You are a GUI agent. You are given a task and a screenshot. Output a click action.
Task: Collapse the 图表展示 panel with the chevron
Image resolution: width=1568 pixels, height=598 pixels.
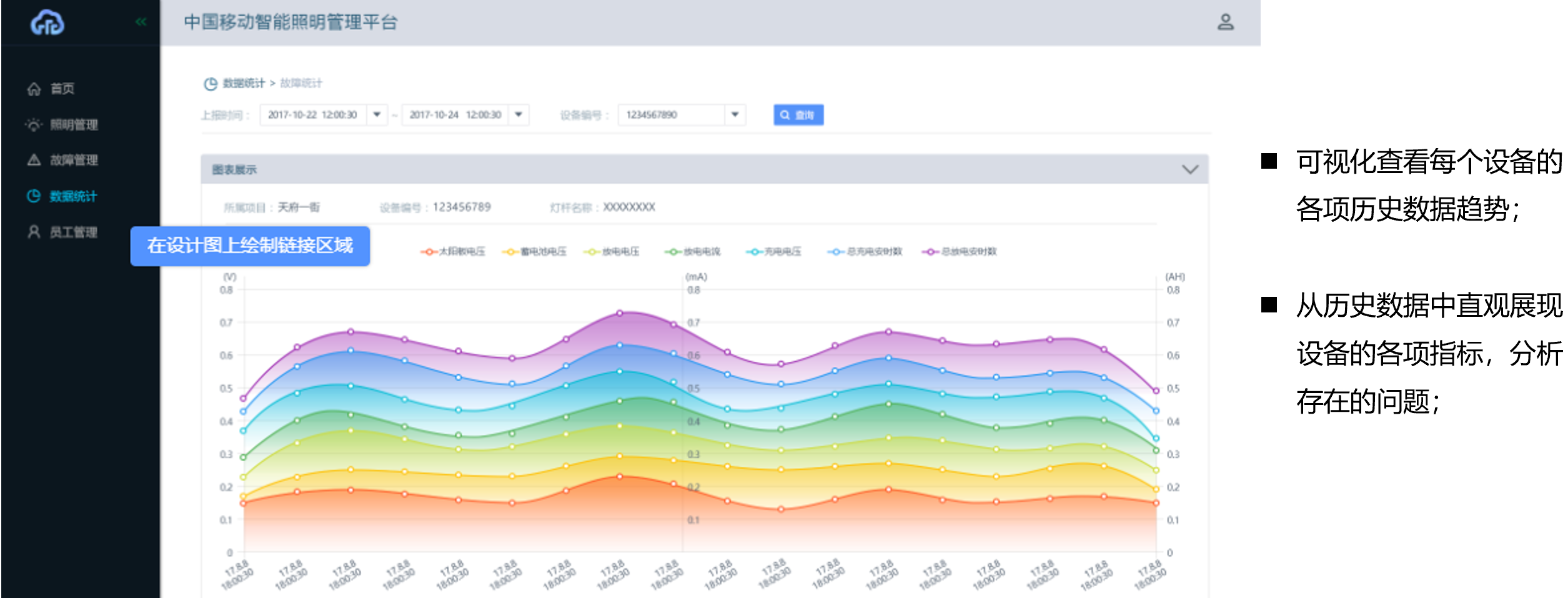click(1190, 169)
